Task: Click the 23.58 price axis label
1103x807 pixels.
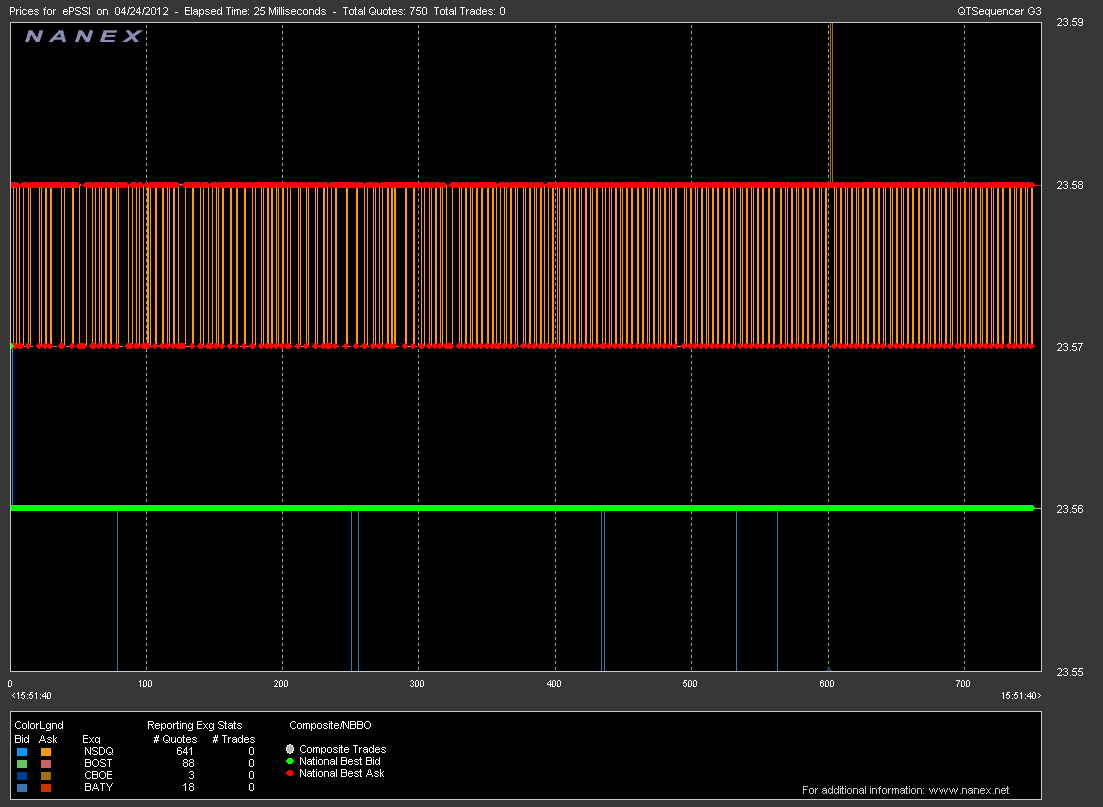Action: click(1069, 185)
